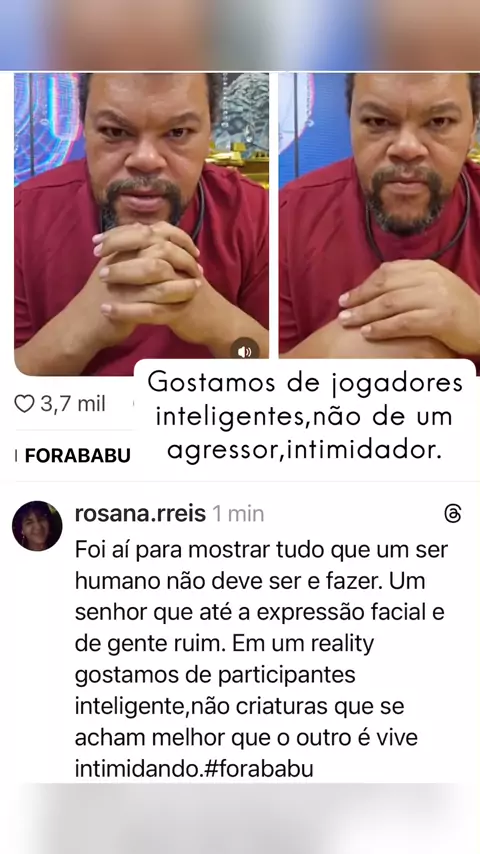480x854 pixels.
Task: Tap the blurred bottom area
Action: [240, 819]
